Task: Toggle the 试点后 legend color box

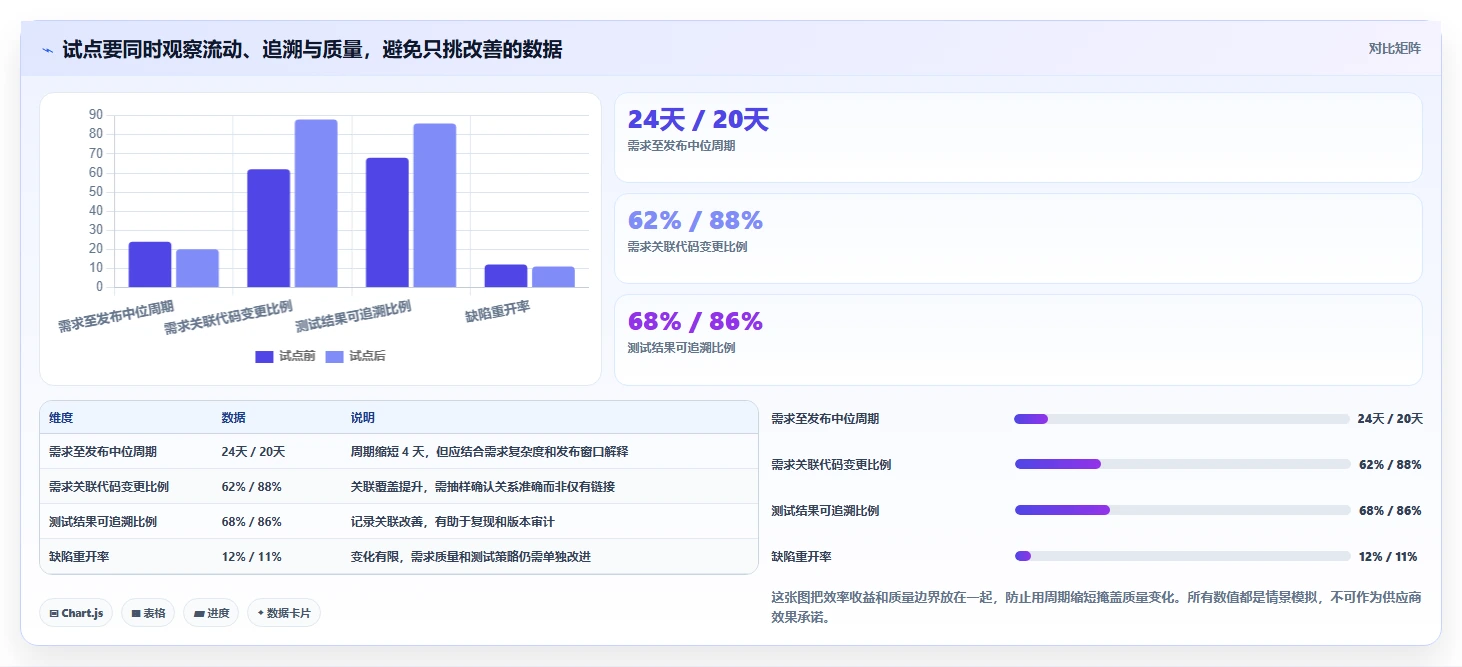Action: [x=335, y=357]
